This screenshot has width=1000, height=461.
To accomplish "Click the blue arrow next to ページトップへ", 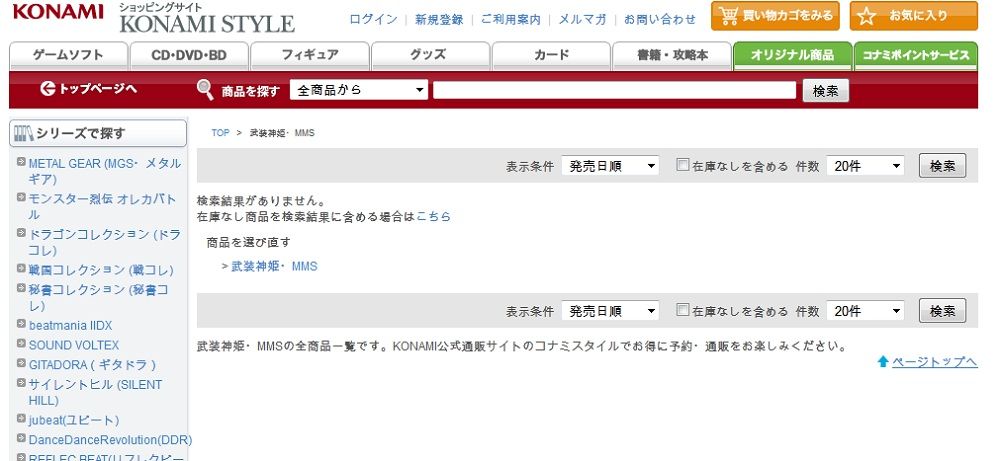I will 883,362.
